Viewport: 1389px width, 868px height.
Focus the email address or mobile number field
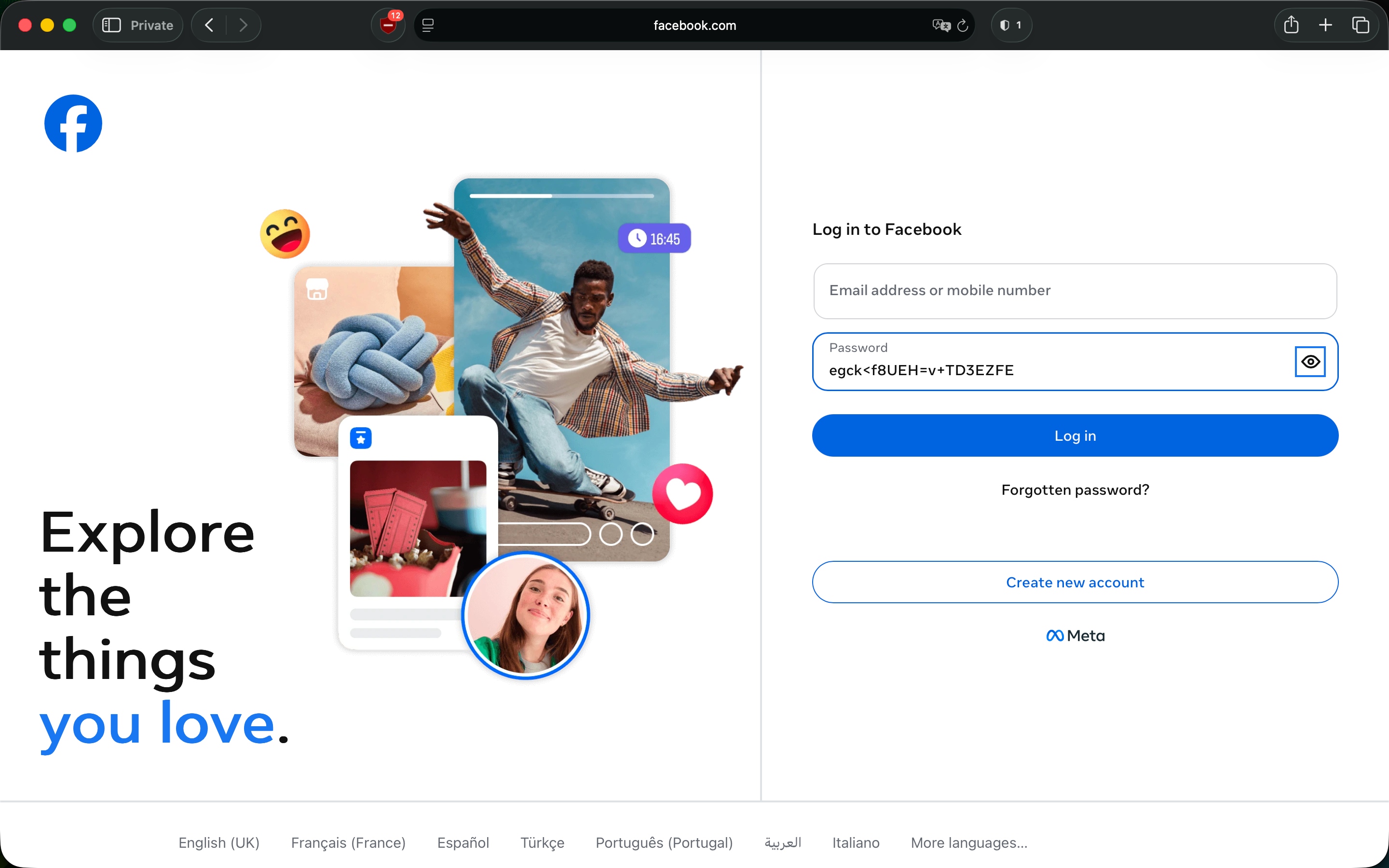tap(1075, 291)
